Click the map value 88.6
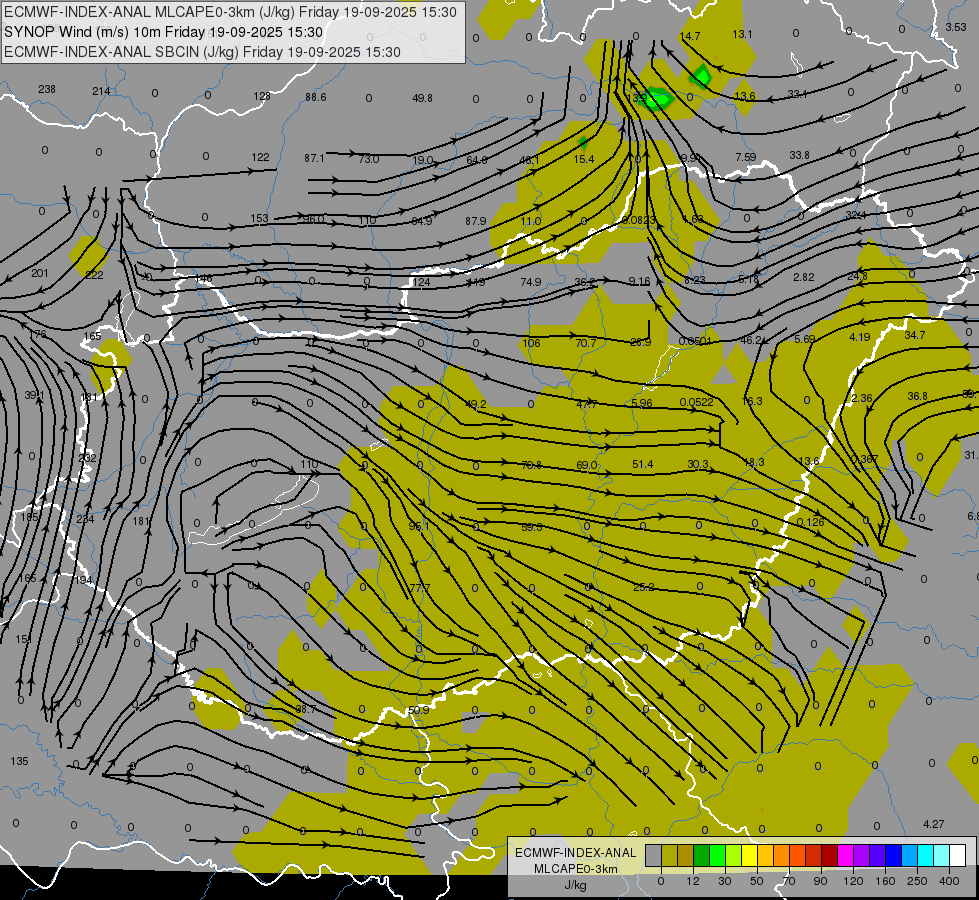979x900 pixels. tap(315, 97)
